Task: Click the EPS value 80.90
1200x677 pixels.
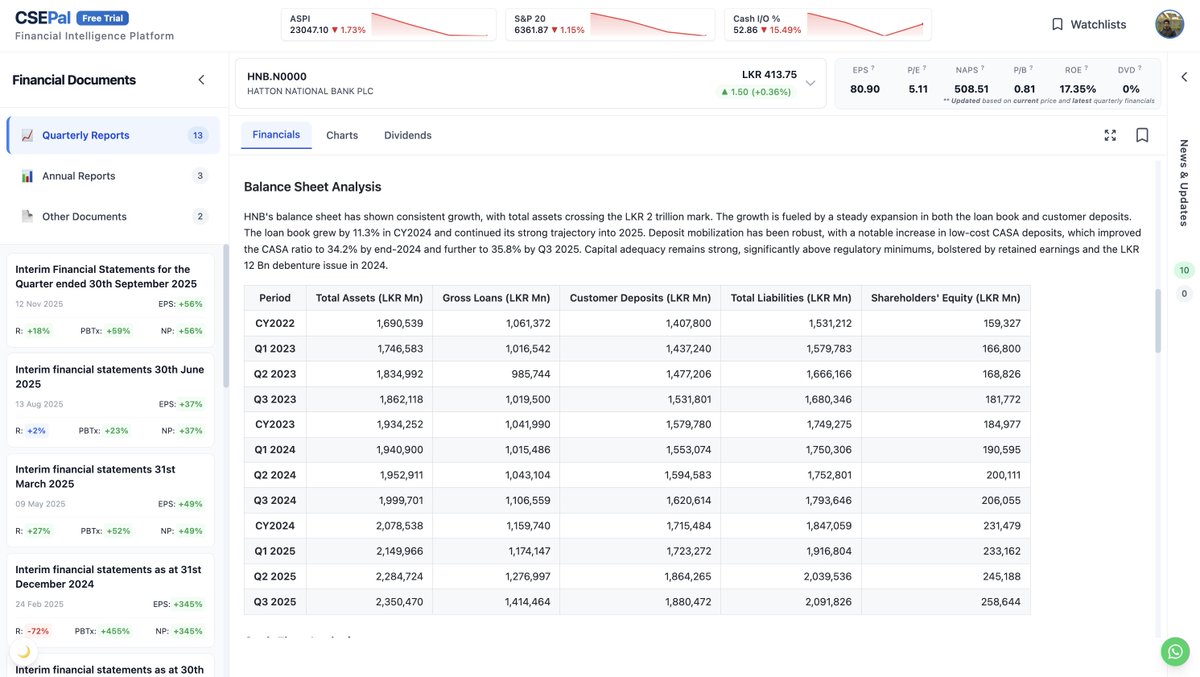Action: (x=865, y=89)
